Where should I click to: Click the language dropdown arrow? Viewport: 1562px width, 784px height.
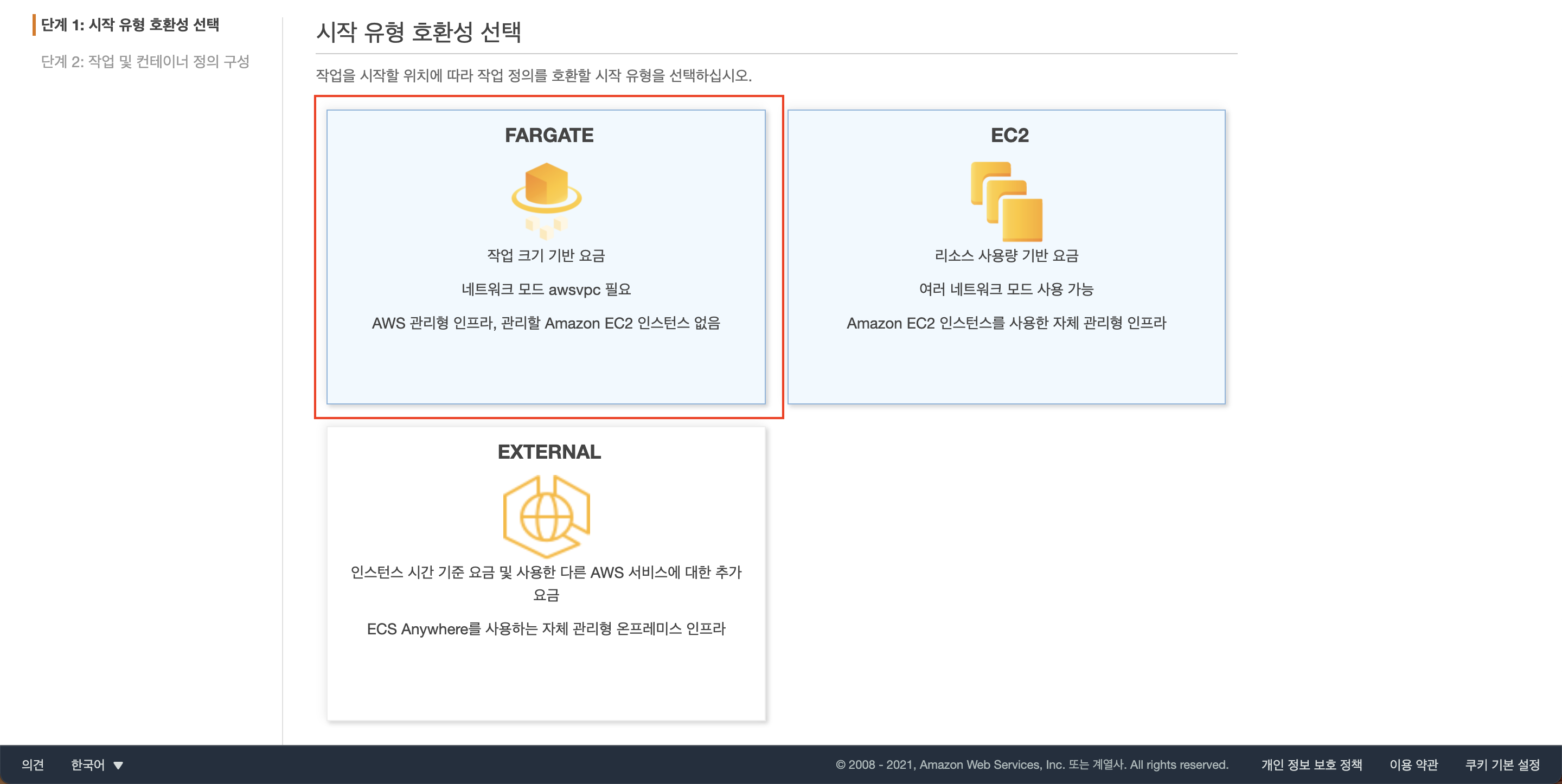118,765
